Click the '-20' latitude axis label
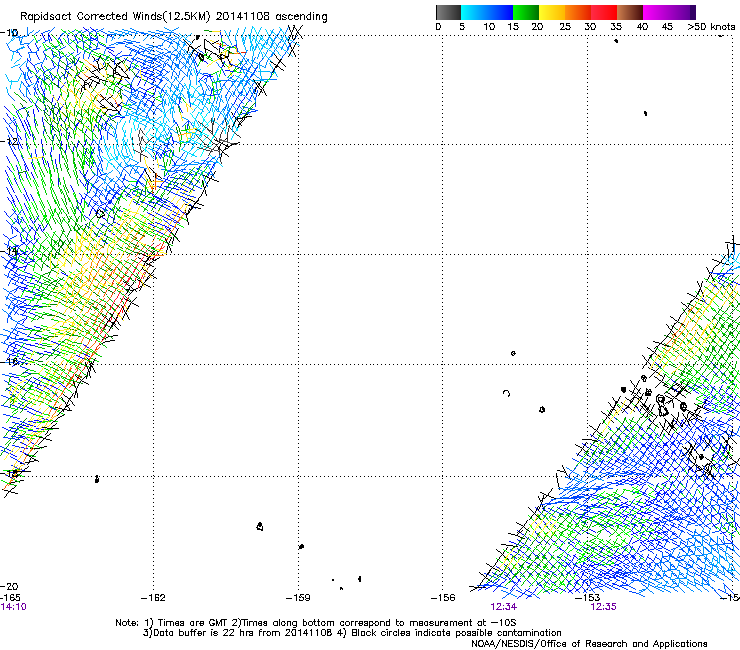Image resolution: width=740 pixels, height=650 pixels. point(9,587)
